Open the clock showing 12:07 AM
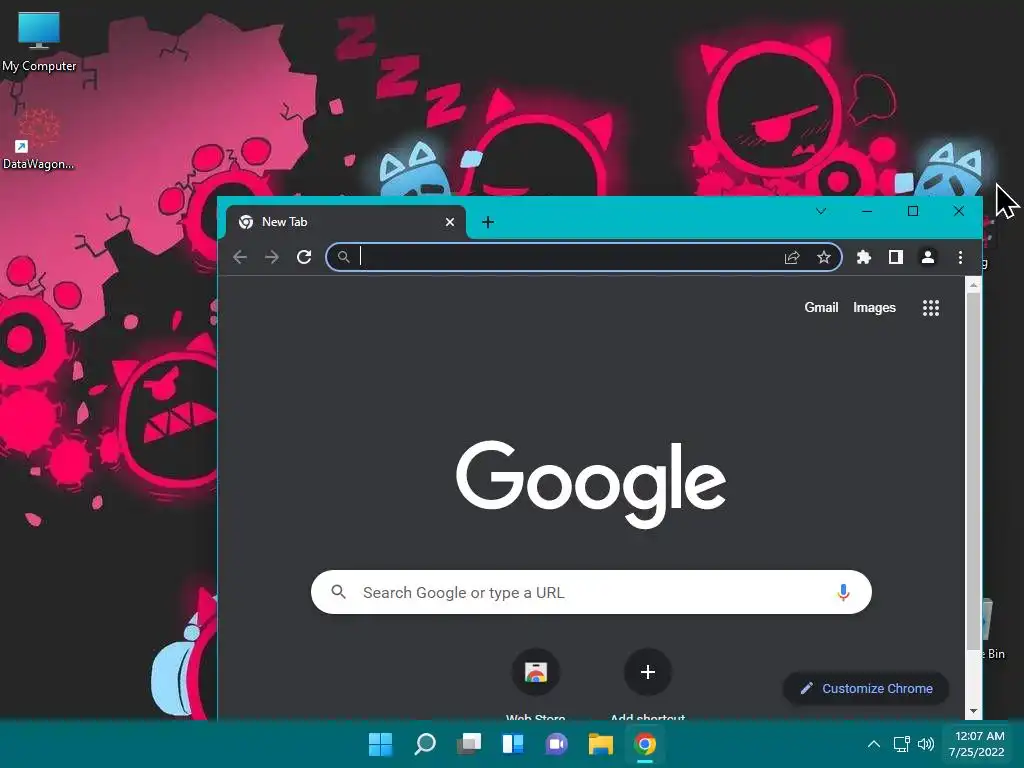This screenshot has width=1024, height=768. point(977,744)
